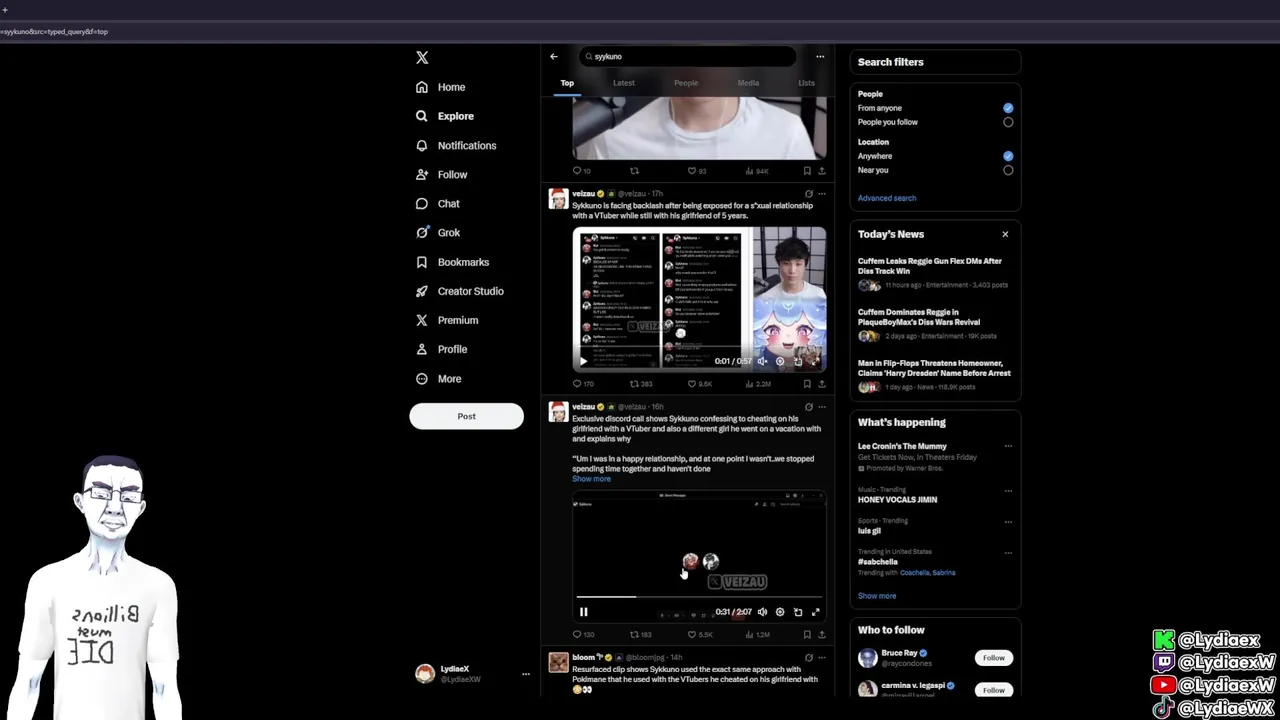Like veizau 16h post with 5.5K likes
Image resolution: width=1280 pixels, height=720 pixels.
pos(700,635)
